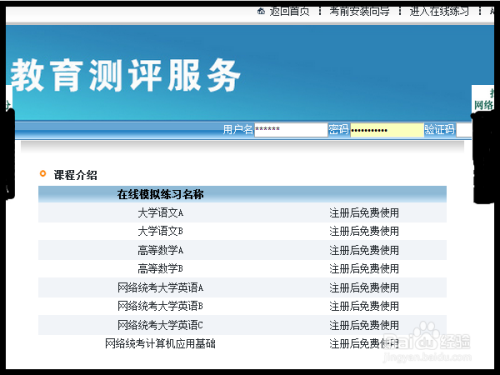Click the 密码 password field
Viewport: 500px width, 375px height.
click(x=387, y=130)
